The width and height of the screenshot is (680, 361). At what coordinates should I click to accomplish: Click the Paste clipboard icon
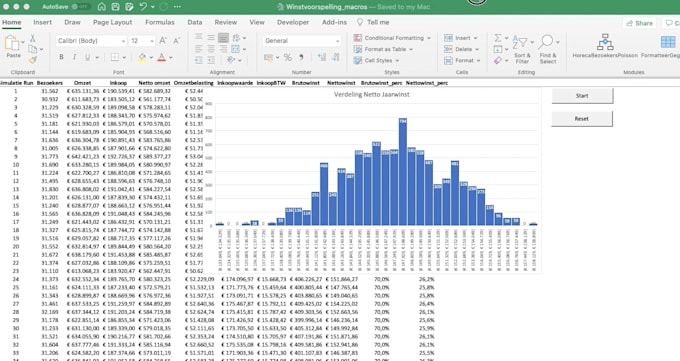coord(11,44)
